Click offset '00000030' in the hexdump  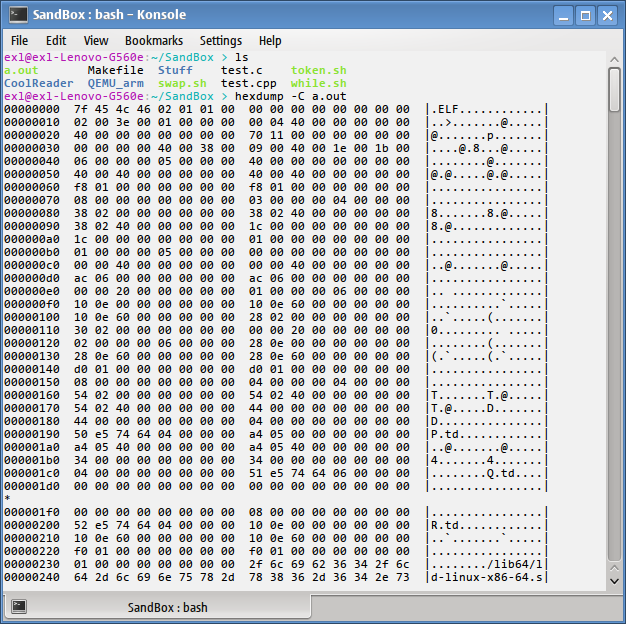32,149
